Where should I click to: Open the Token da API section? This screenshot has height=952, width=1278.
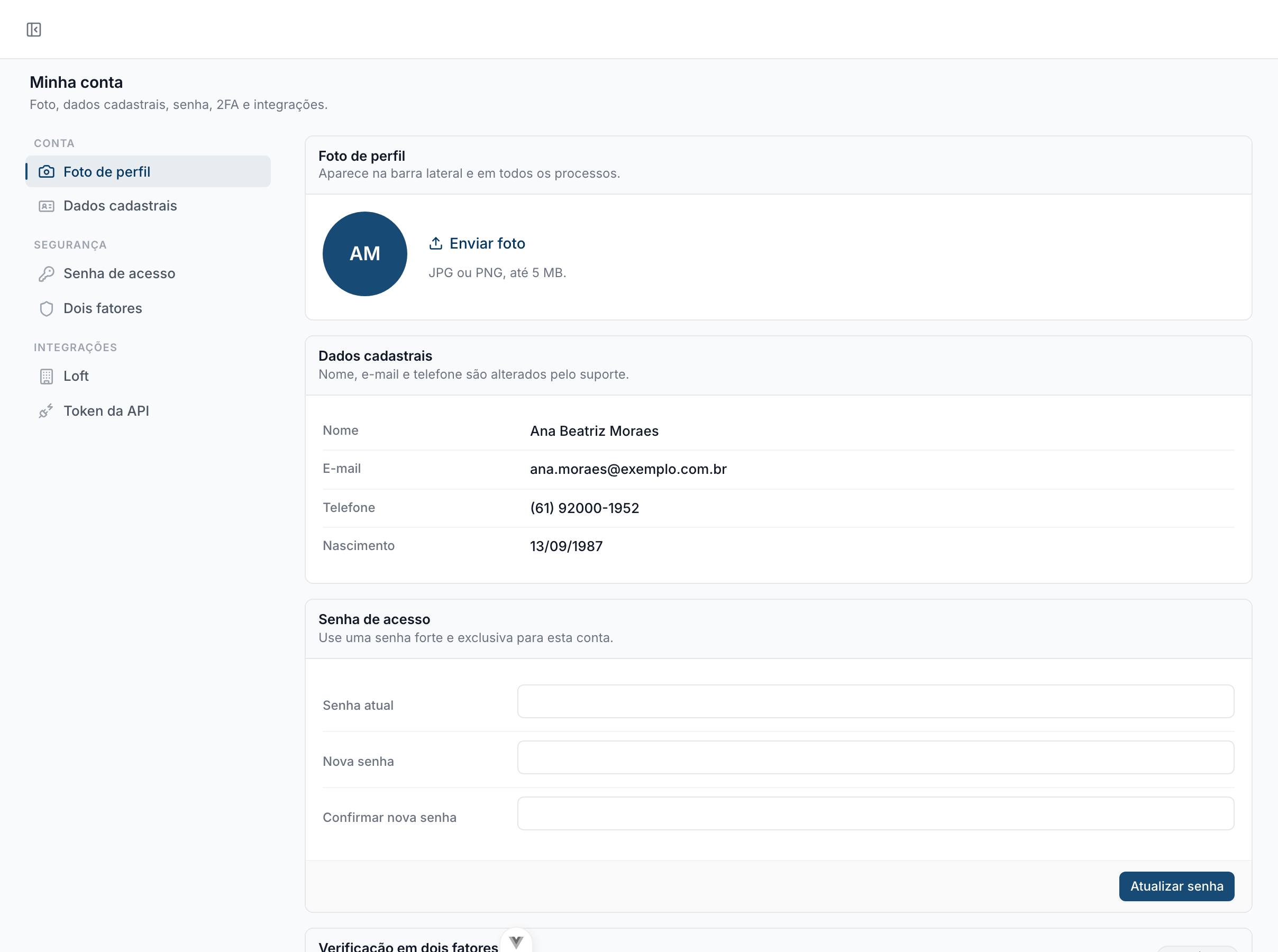click(148, 411)
